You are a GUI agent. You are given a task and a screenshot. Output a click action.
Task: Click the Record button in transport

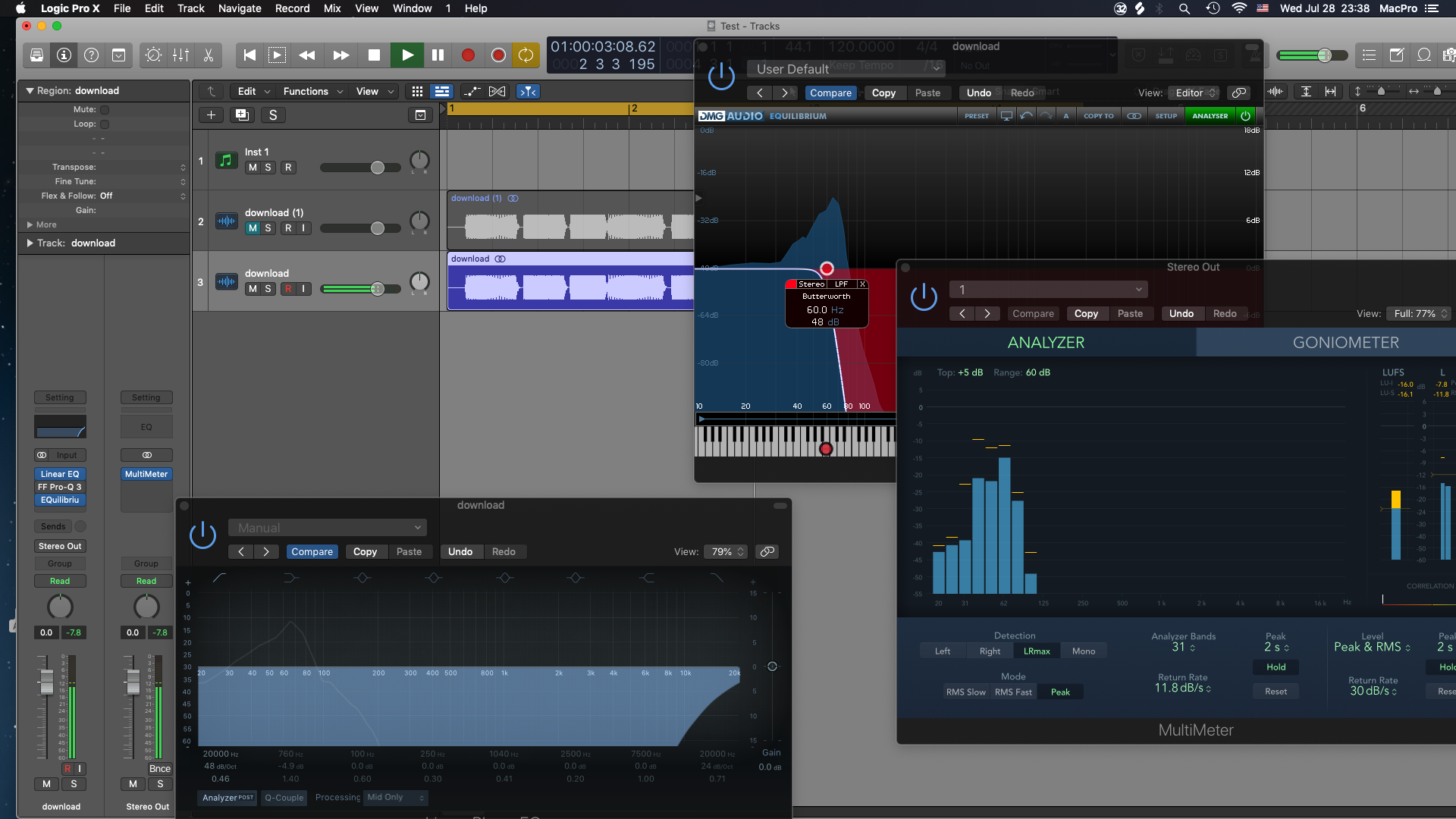468,55
